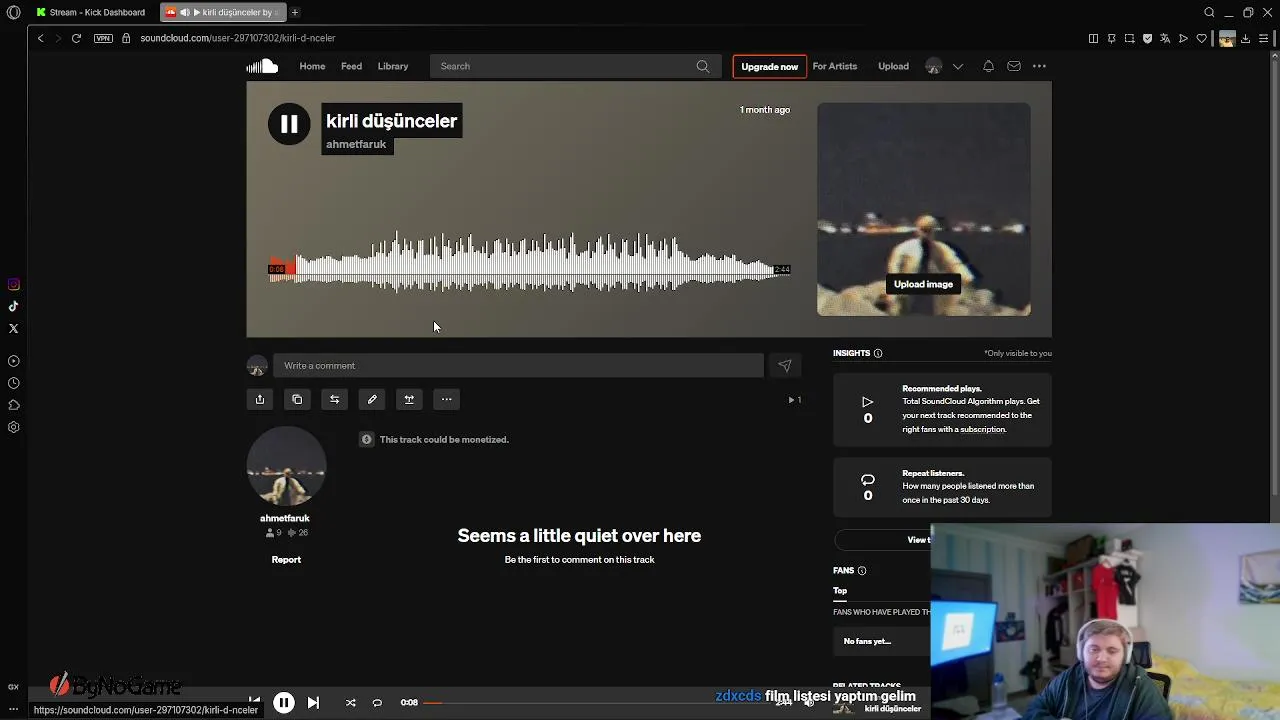Open the SoundCloud logo home link
1280x720 pixels.
click(x=262, y=66)
